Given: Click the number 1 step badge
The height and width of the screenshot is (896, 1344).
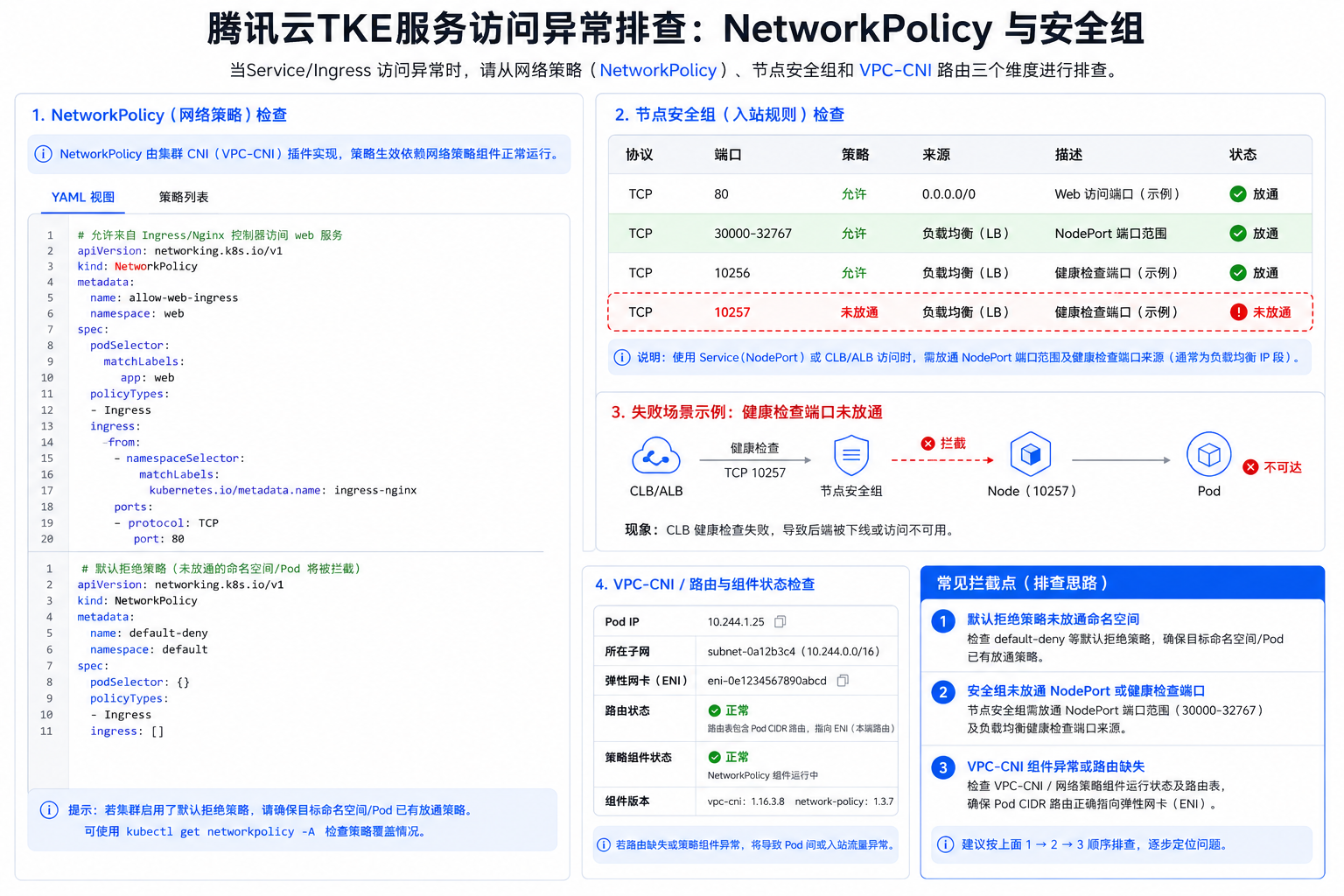Looking at the screenshot, I should pos(943,621).
